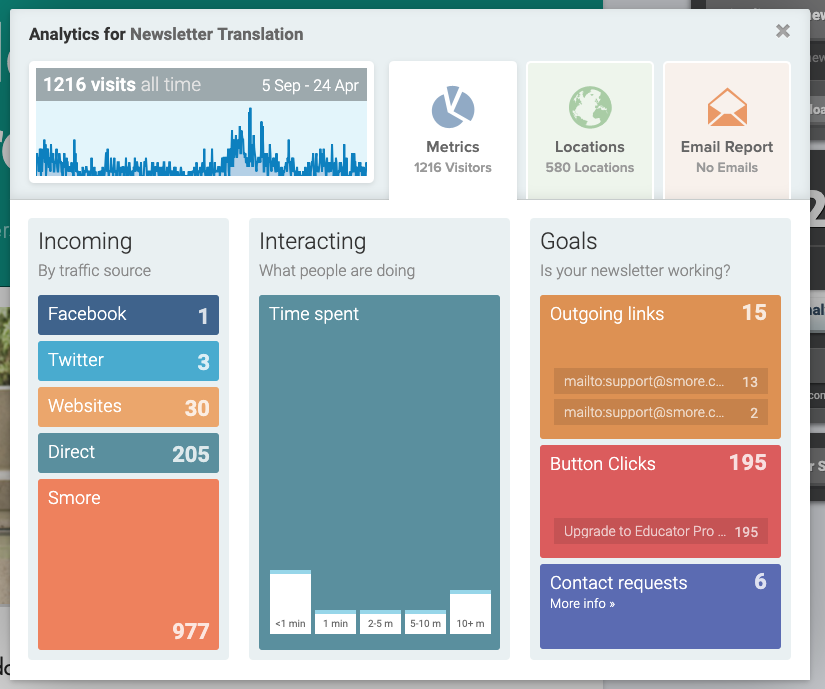Click the 5 Sep - 24 Apr date range
The image size is (825, 689).
310,85
